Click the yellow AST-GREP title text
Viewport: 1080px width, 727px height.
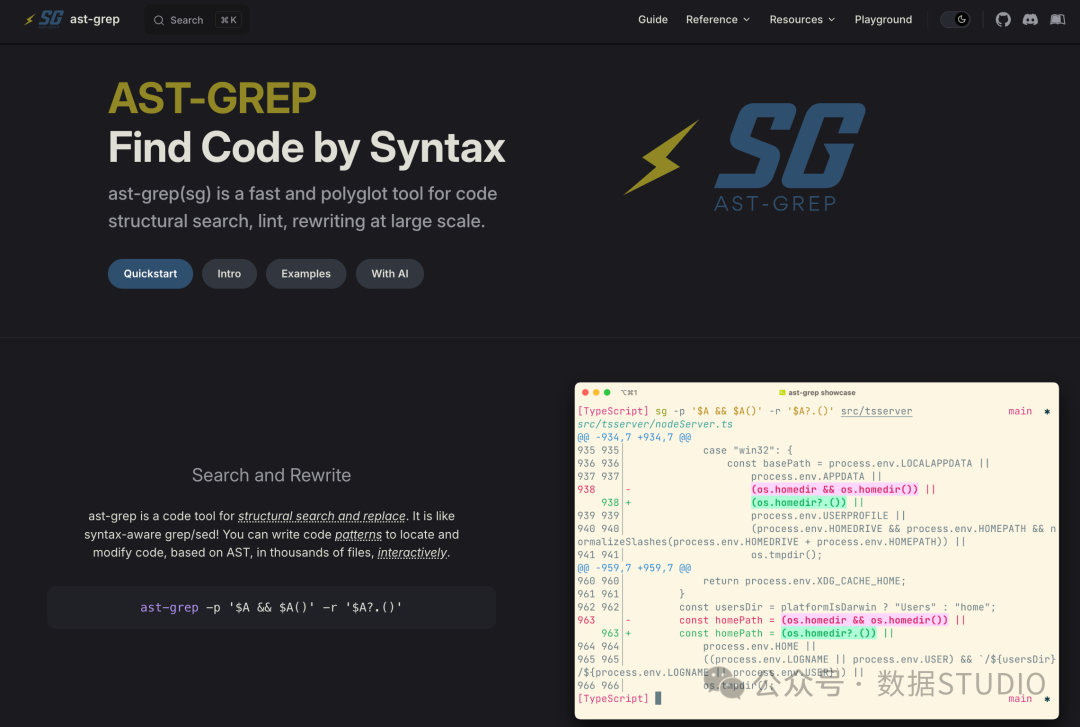[x=212, y=98]
